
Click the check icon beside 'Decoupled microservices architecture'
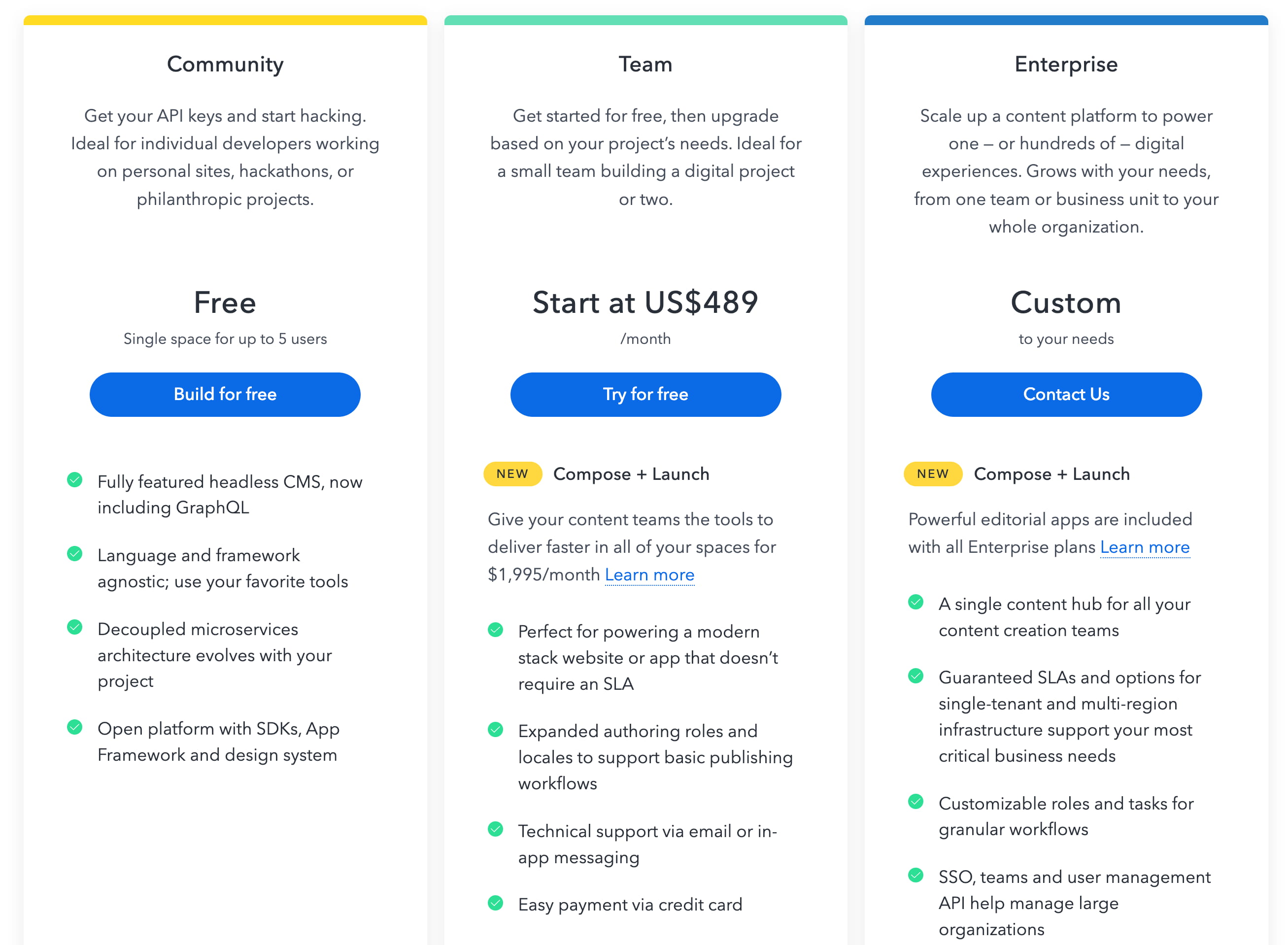[x=74, y=627]
